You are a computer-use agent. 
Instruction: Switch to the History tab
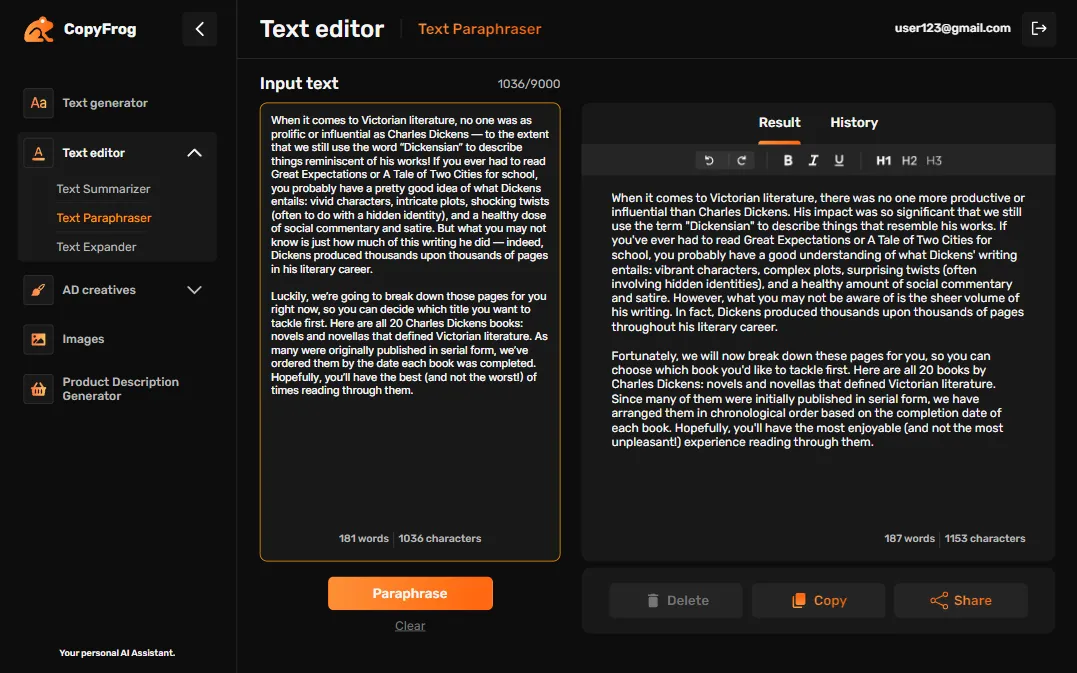click(x=853, y=122)
